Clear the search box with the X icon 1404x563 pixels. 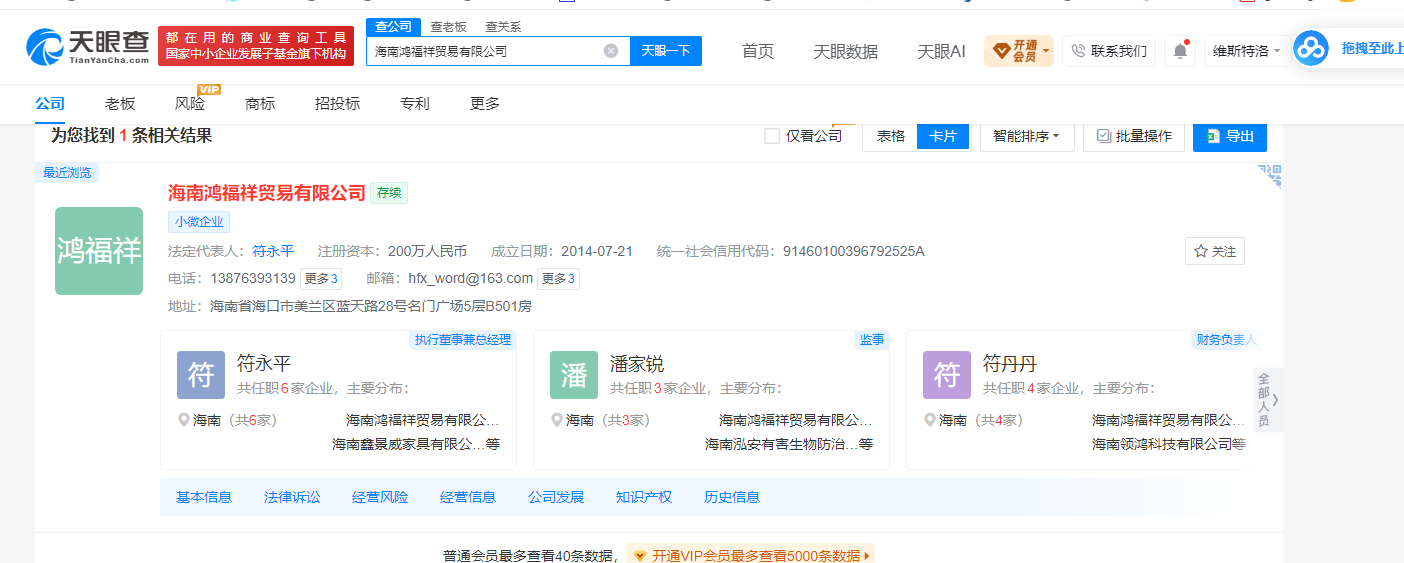[611, 51]
